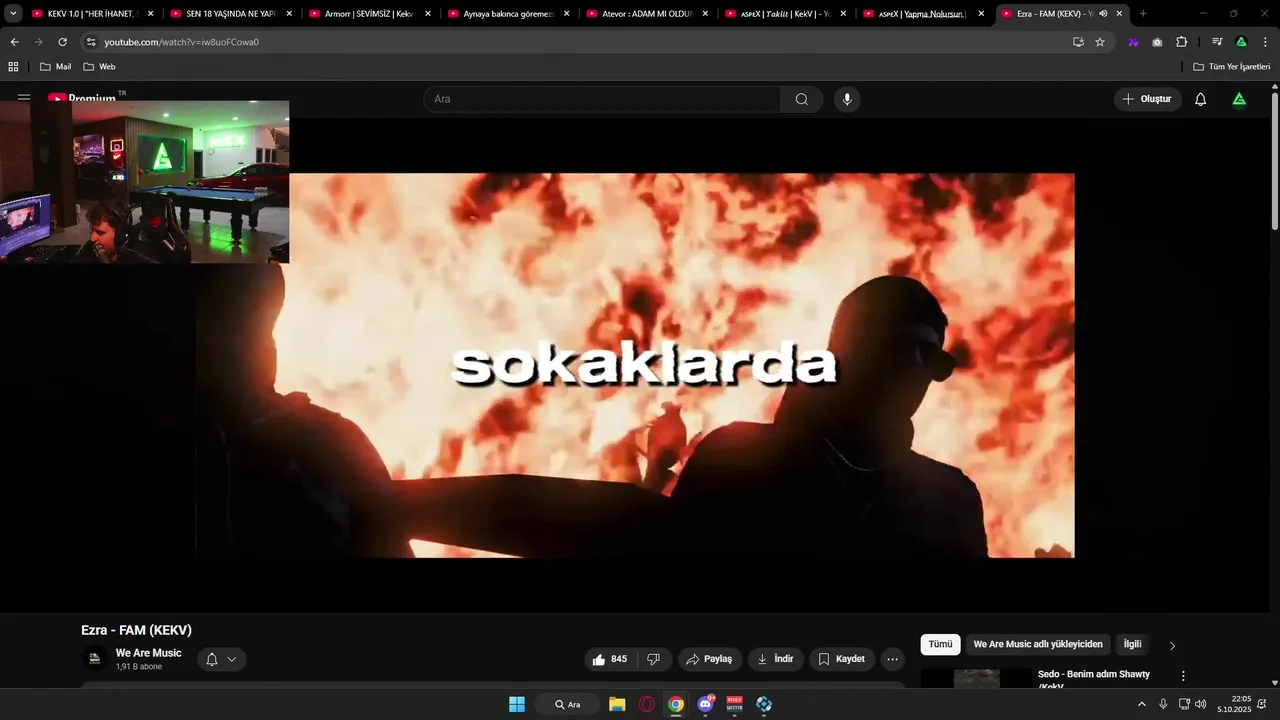
Task: Select the İlgili filter chip
Action: tap(1132, 645)
